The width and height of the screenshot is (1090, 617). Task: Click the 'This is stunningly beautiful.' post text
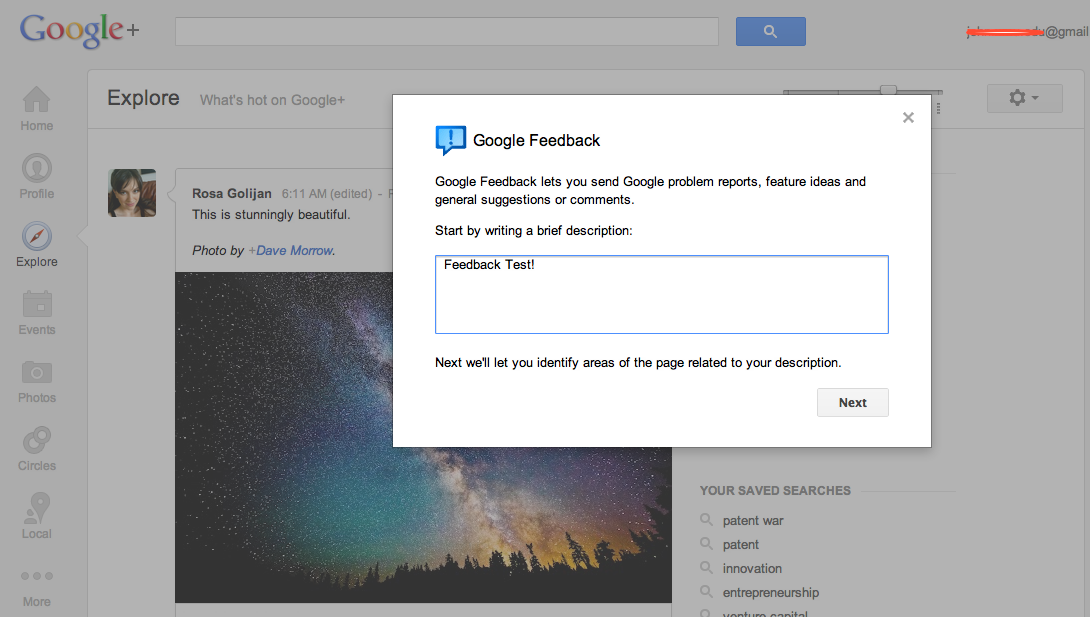pyautogui.click(x=271, y=215)
